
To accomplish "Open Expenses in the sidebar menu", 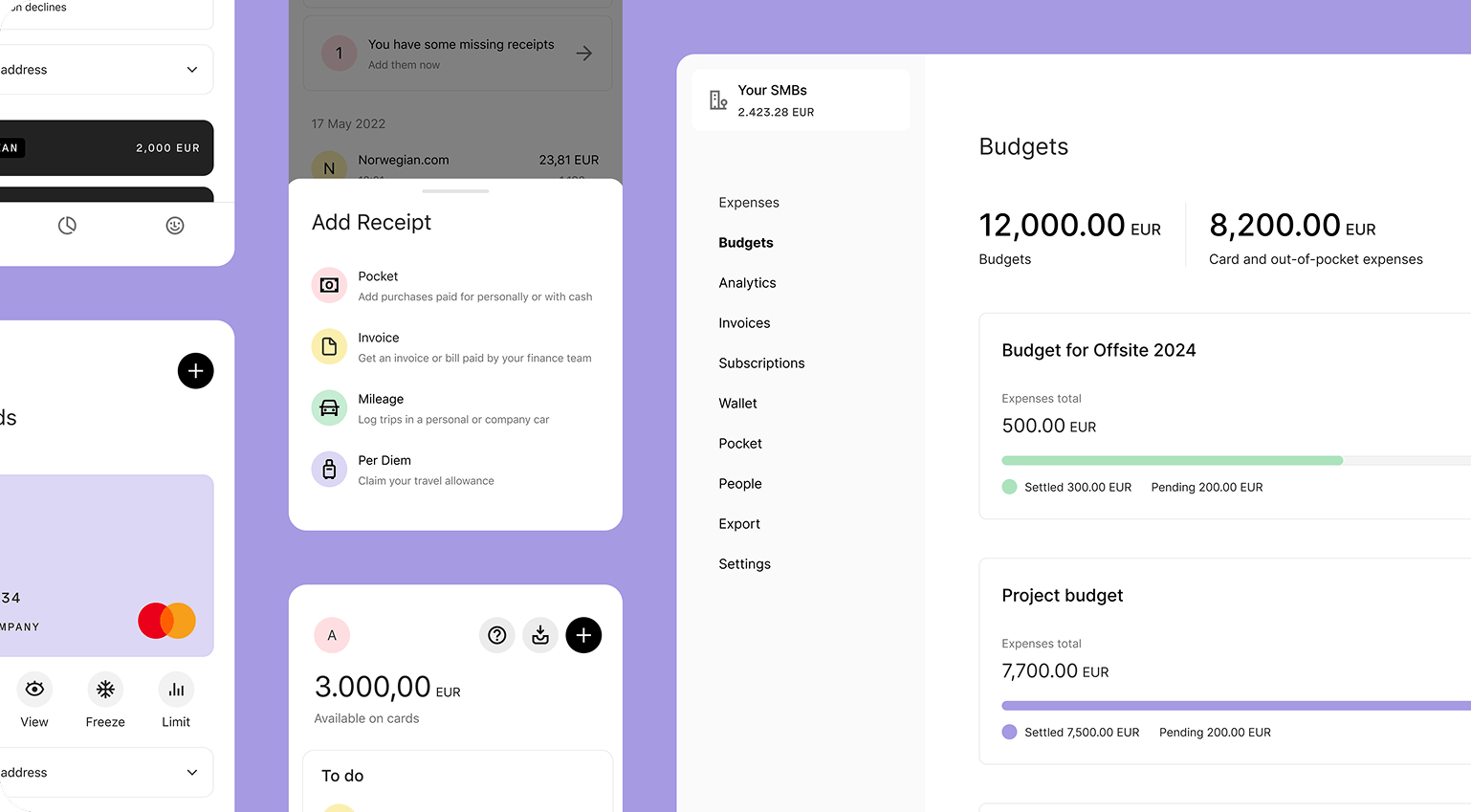I will pyautogui.click(x=749, y=203).
